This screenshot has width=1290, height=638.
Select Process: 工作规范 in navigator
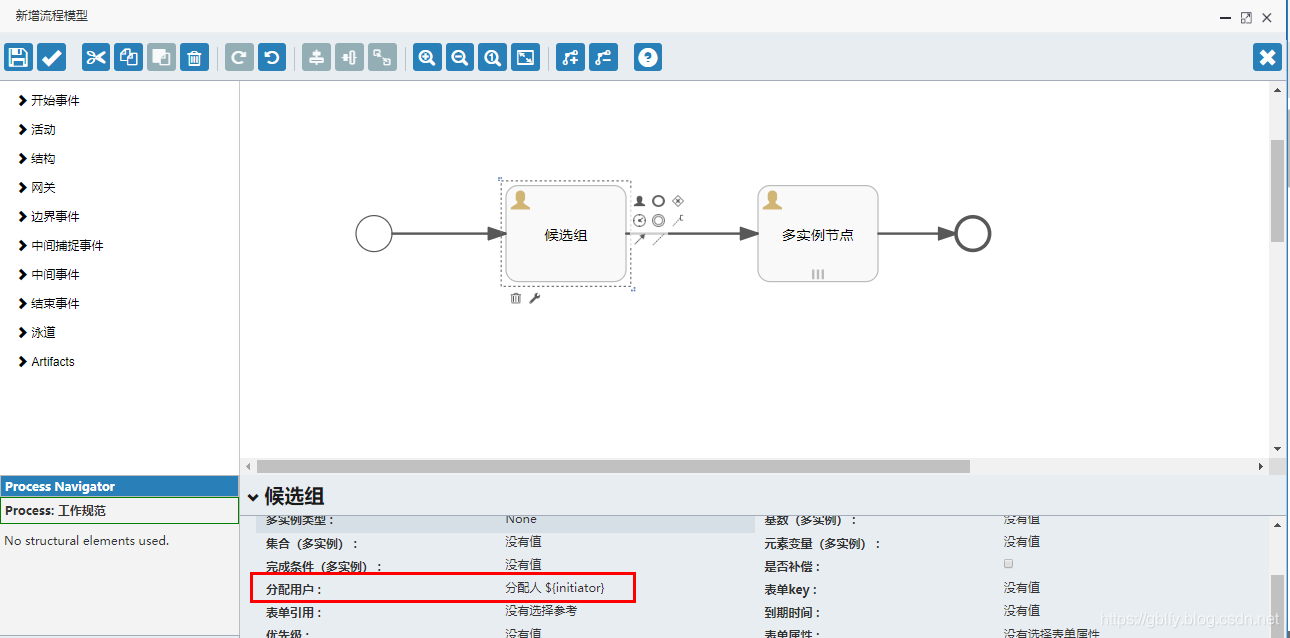[119, 510]
